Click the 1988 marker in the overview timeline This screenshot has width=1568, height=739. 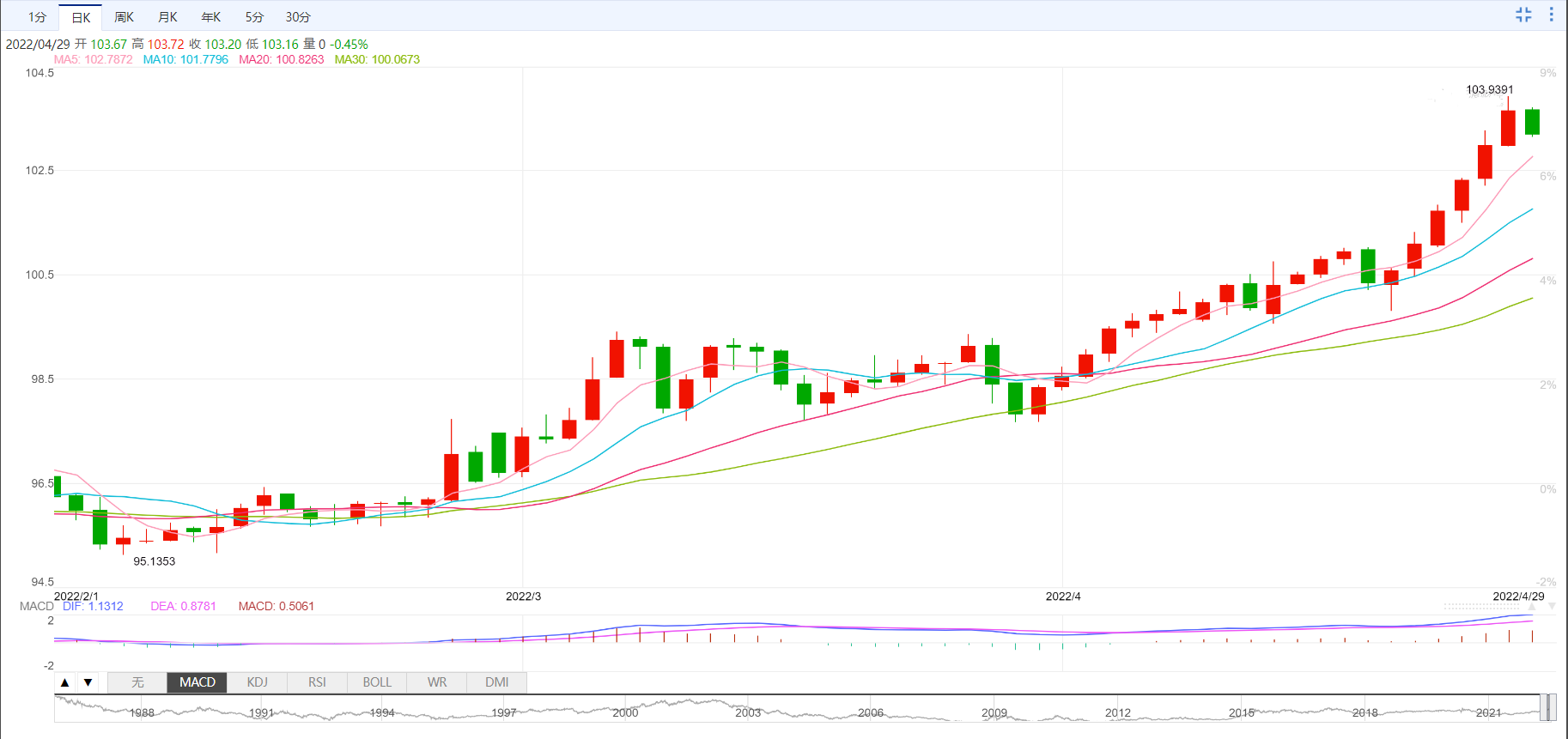(x=143, y=713)
